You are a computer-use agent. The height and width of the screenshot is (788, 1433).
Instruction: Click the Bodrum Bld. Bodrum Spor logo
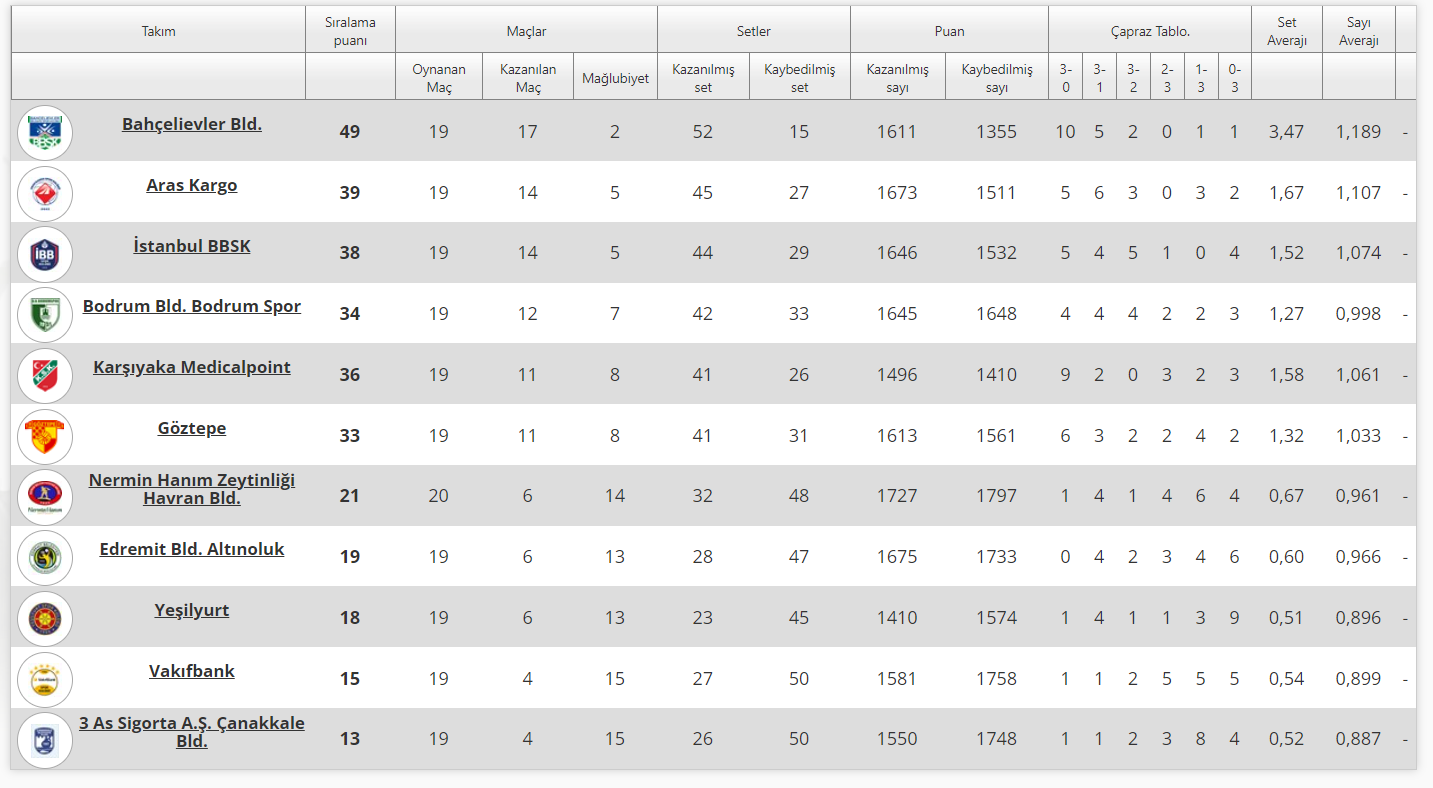[x=45, y=314]
